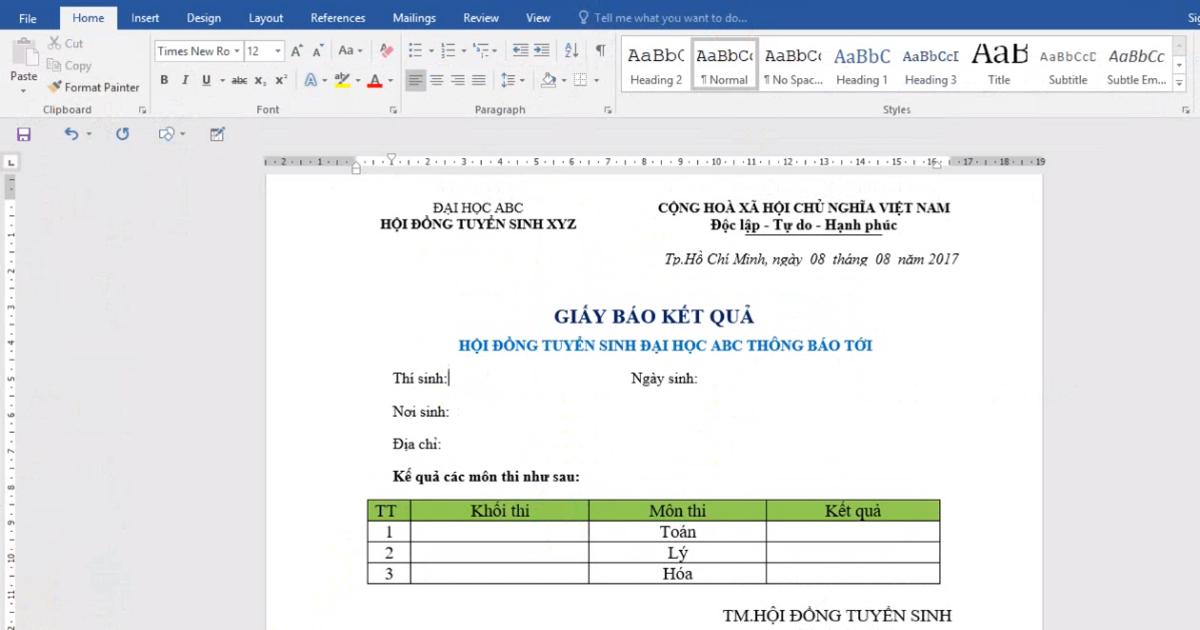Expand the Font Color dropdown arrow
1200x630 pixels.
point(390,80)
